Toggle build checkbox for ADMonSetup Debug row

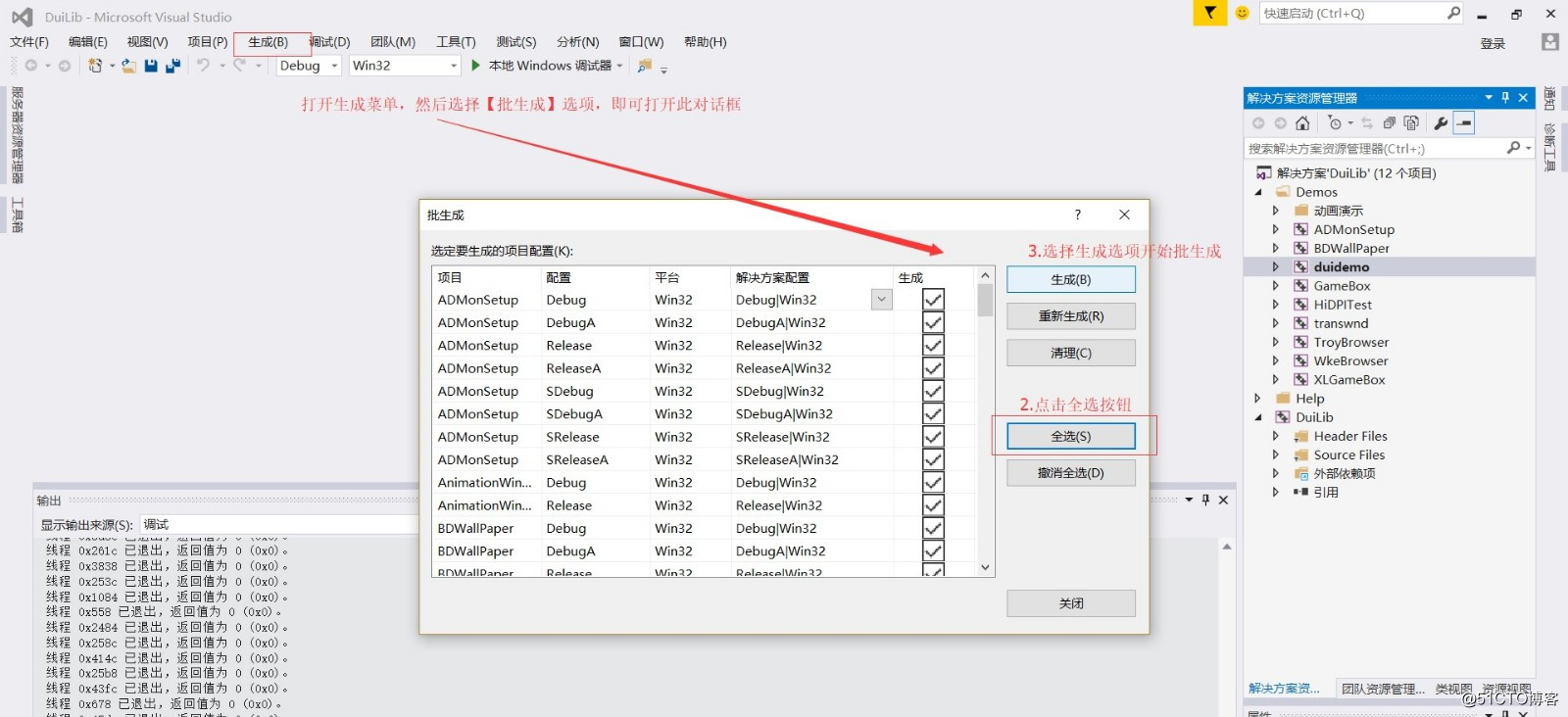933,300
